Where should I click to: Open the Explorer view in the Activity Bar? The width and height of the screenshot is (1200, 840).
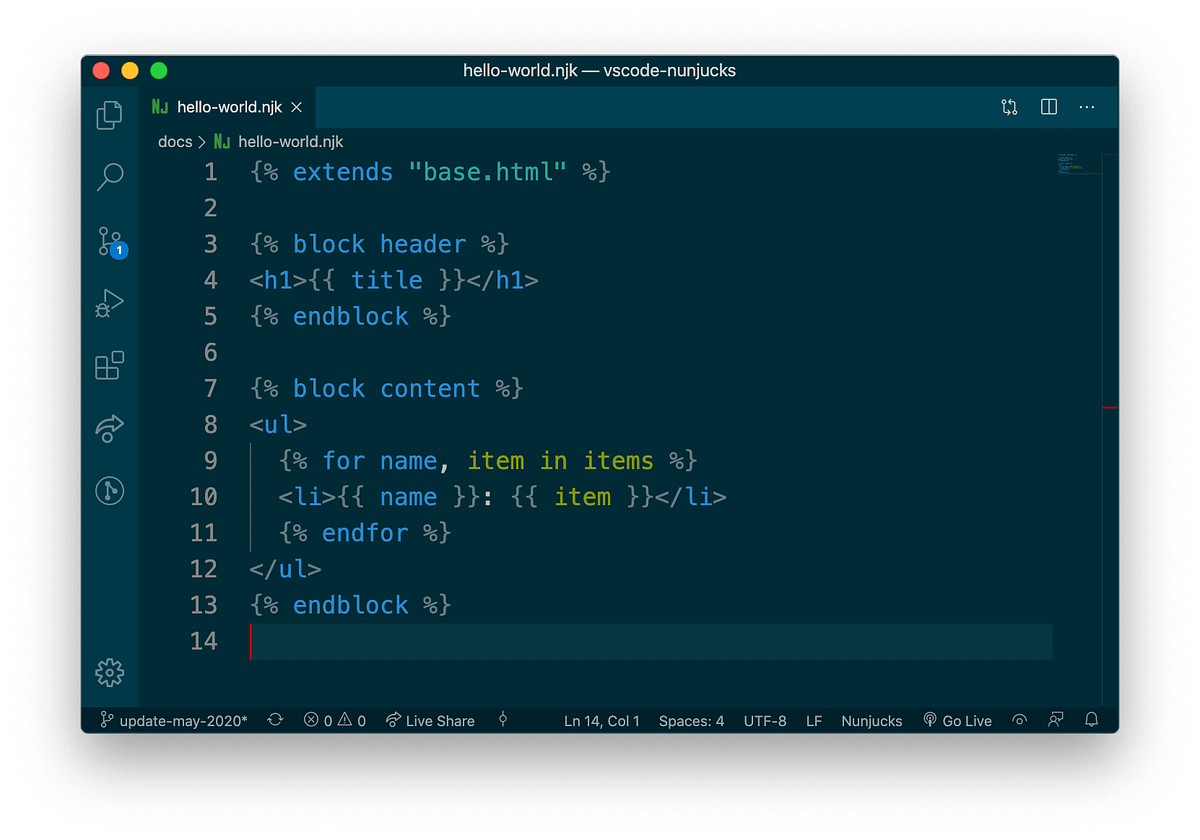pyautogui.click(x=110, y=115)
